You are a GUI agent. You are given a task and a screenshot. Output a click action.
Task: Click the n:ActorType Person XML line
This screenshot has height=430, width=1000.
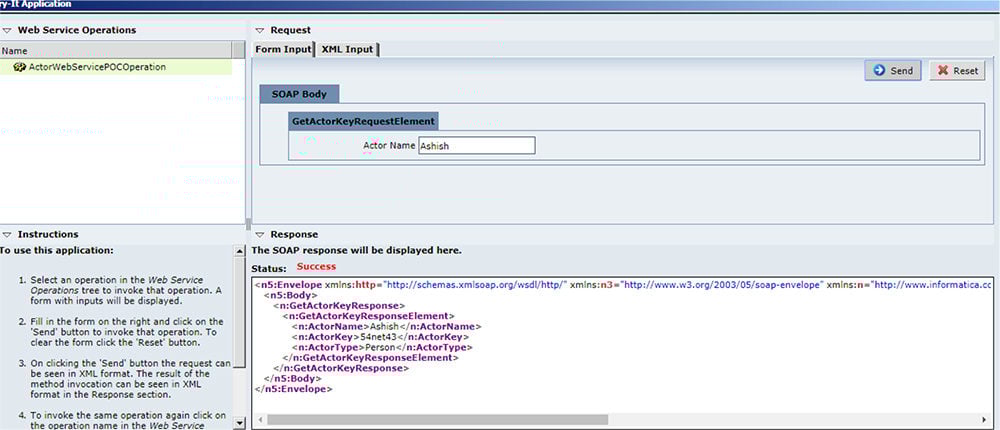(x=381, y=348)
